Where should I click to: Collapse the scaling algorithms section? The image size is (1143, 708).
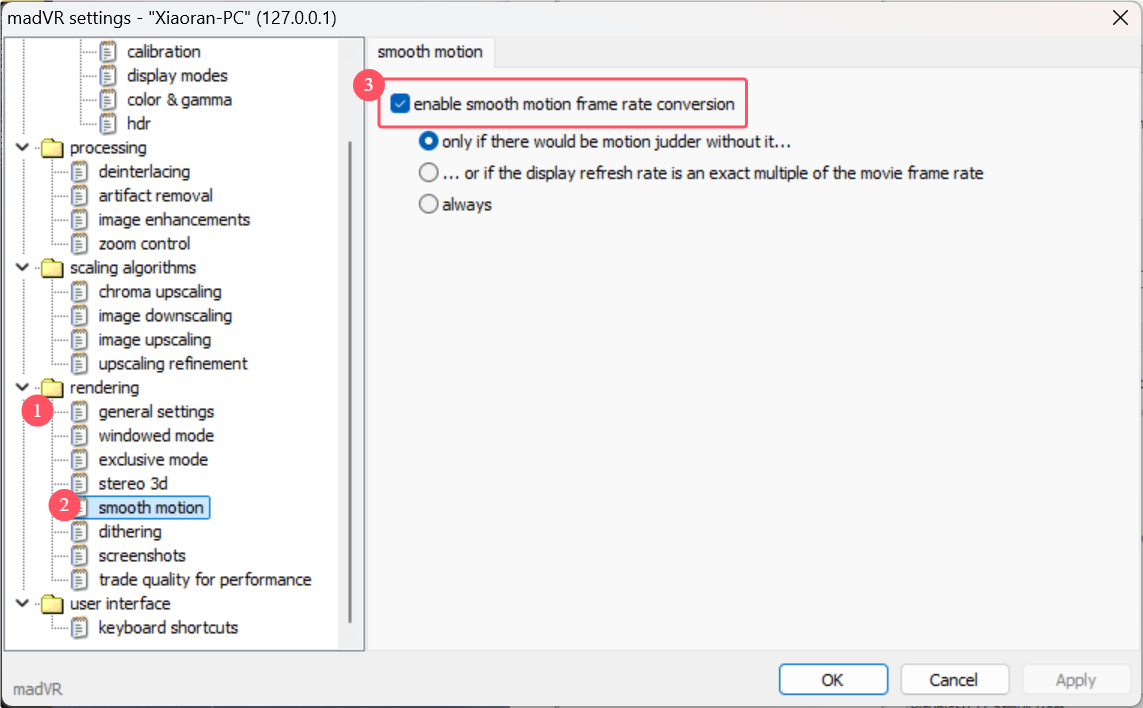tap(22, 268)
